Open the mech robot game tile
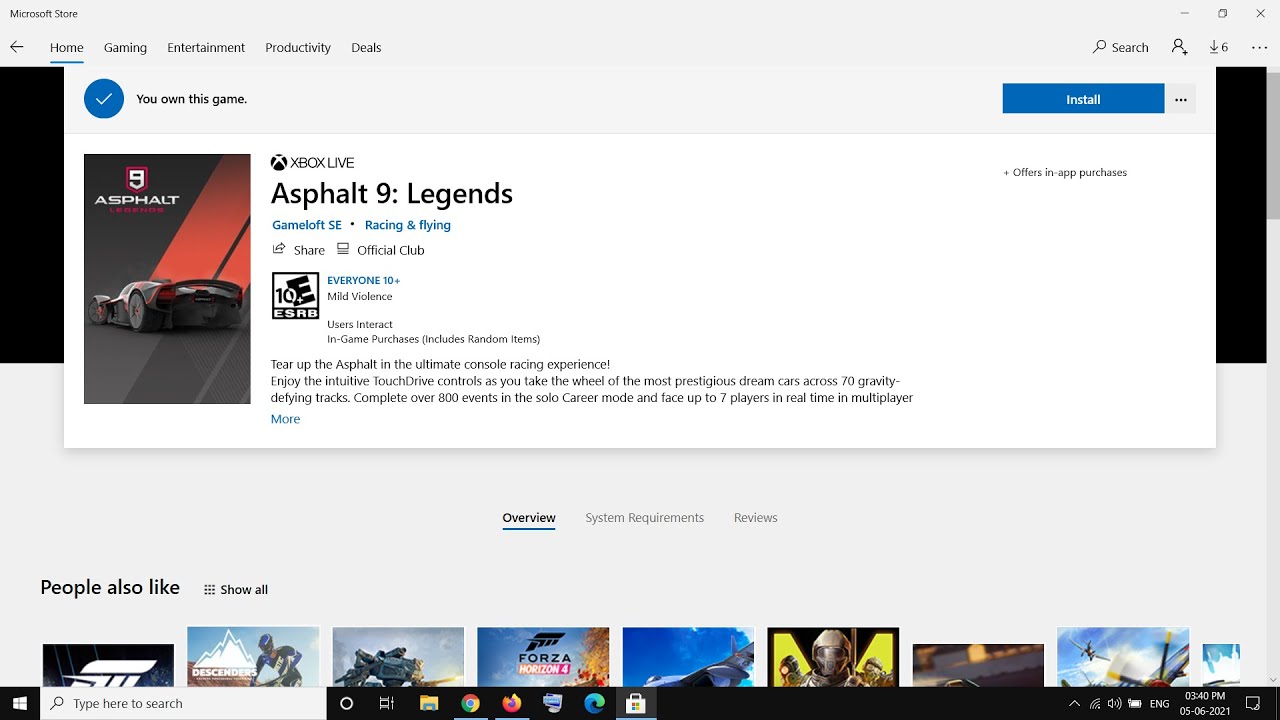1280x720 pixels. (398, 657)
